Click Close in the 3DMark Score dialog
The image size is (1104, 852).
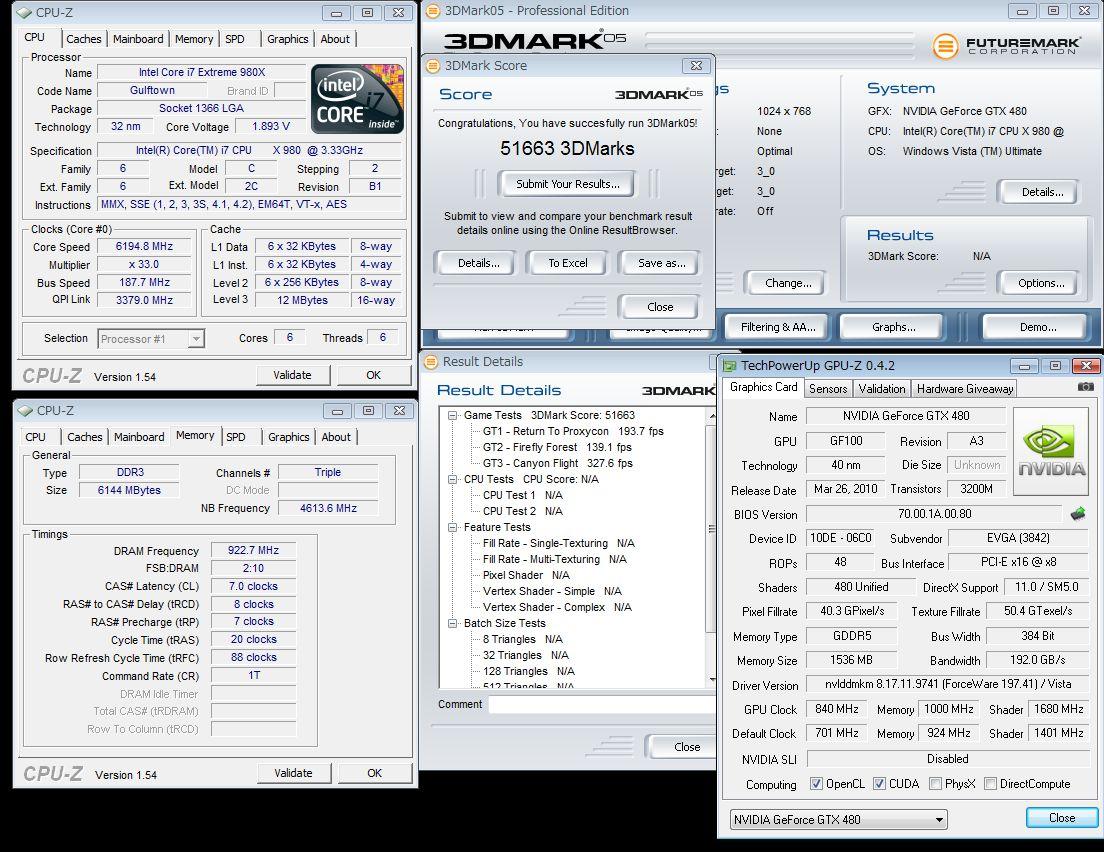(x=660, y=307)
